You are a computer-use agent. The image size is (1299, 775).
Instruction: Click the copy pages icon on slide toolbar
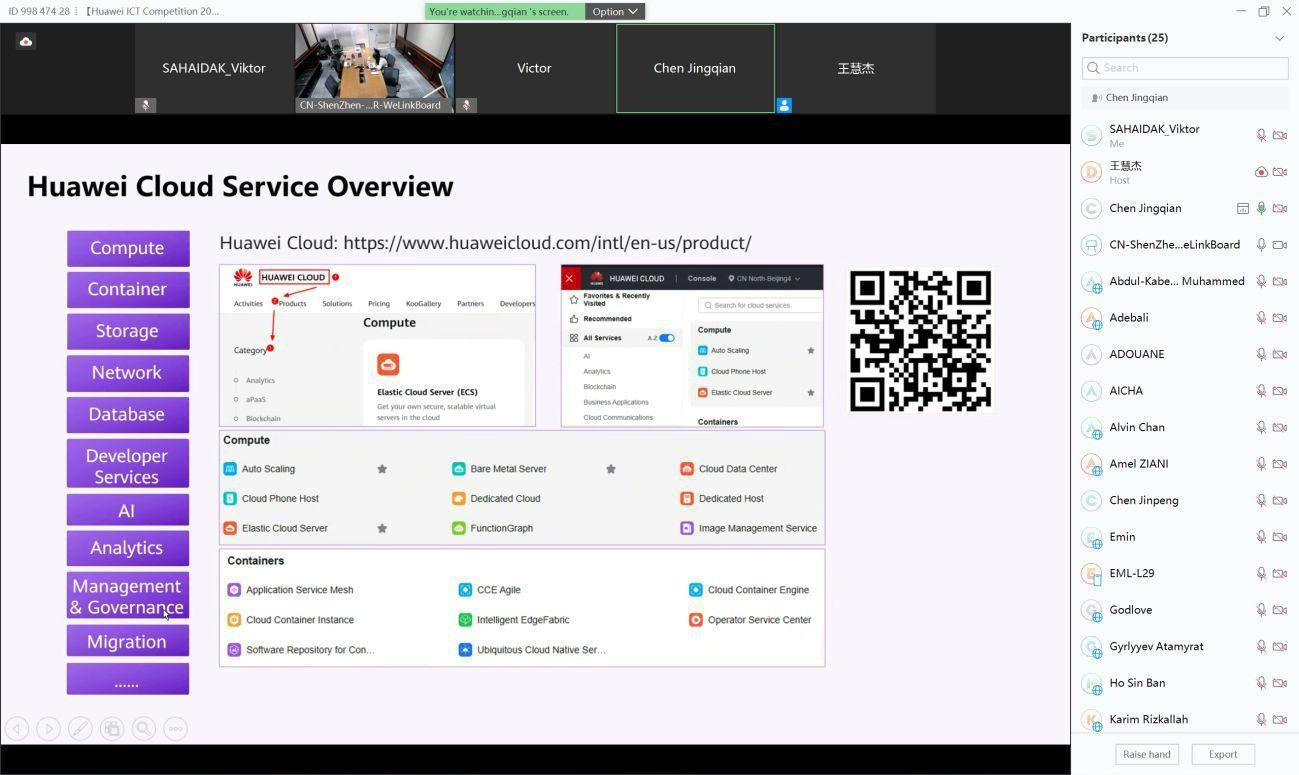pos(112,729)
